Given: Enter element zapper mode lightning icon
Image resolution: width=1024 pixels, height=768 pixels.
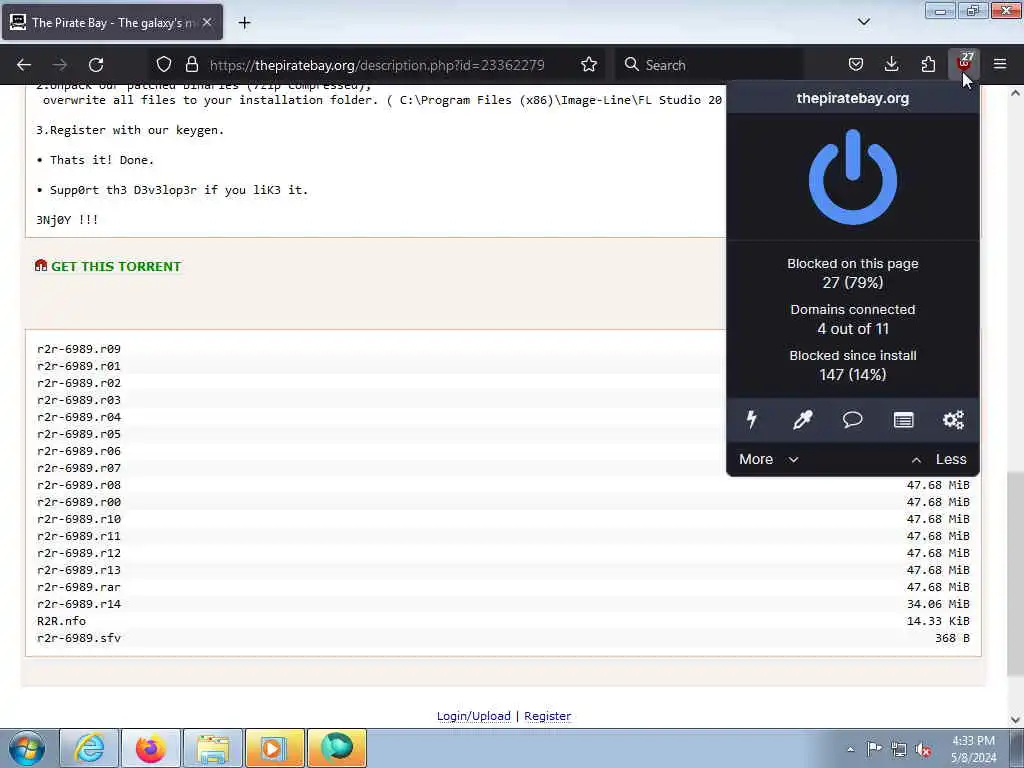Looking at the screenshot, I should (752, 419).
